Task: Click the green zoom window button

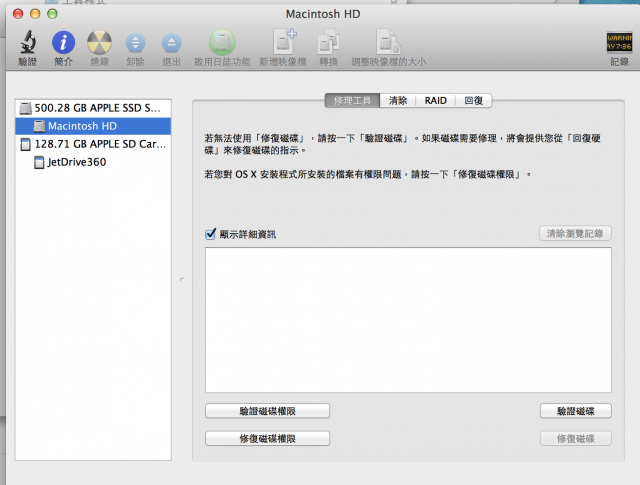Action: pos(52,14)
